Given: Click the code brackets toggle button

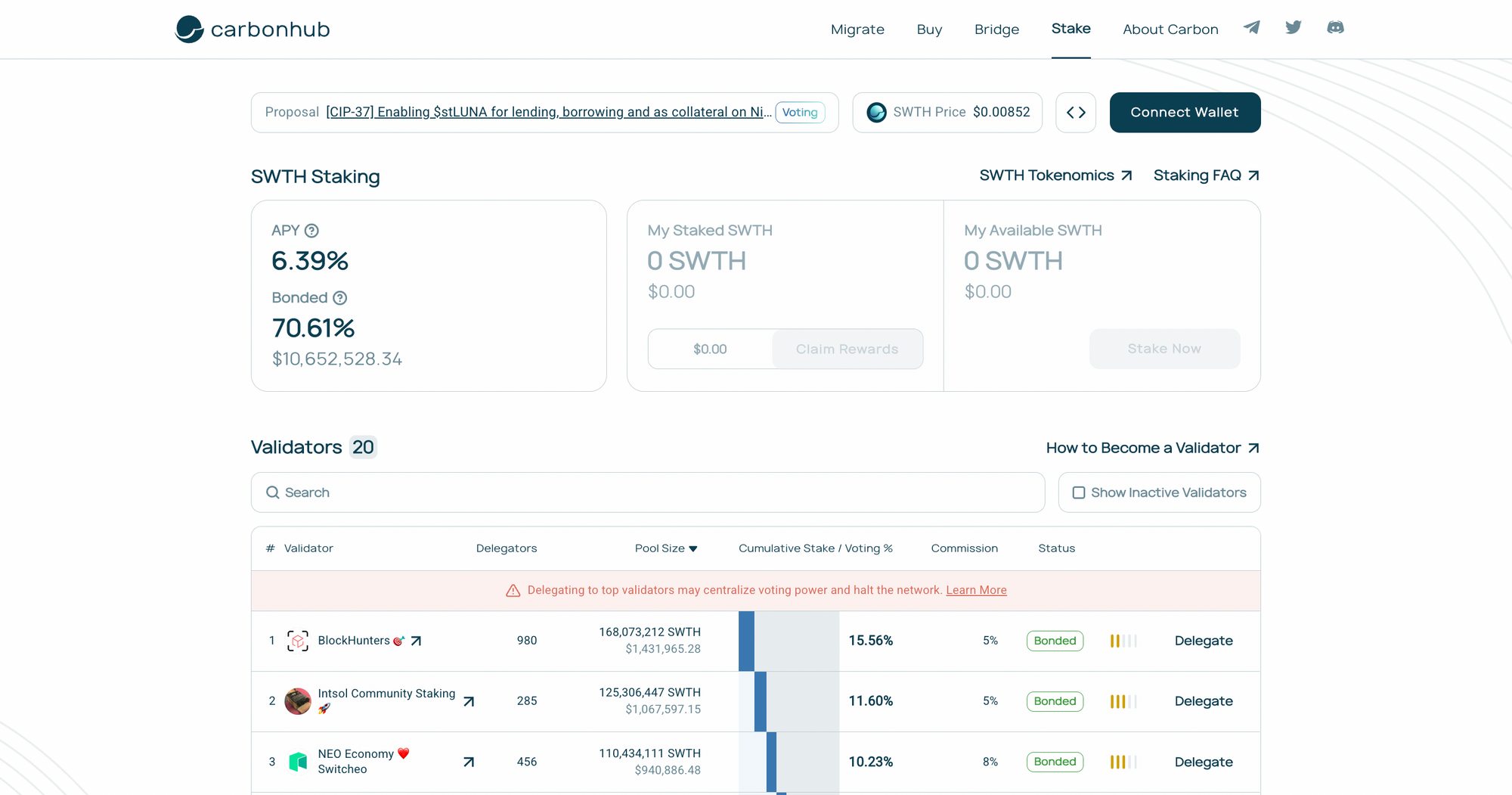Looking at the screenshot, I should [x=1076, y=113].
